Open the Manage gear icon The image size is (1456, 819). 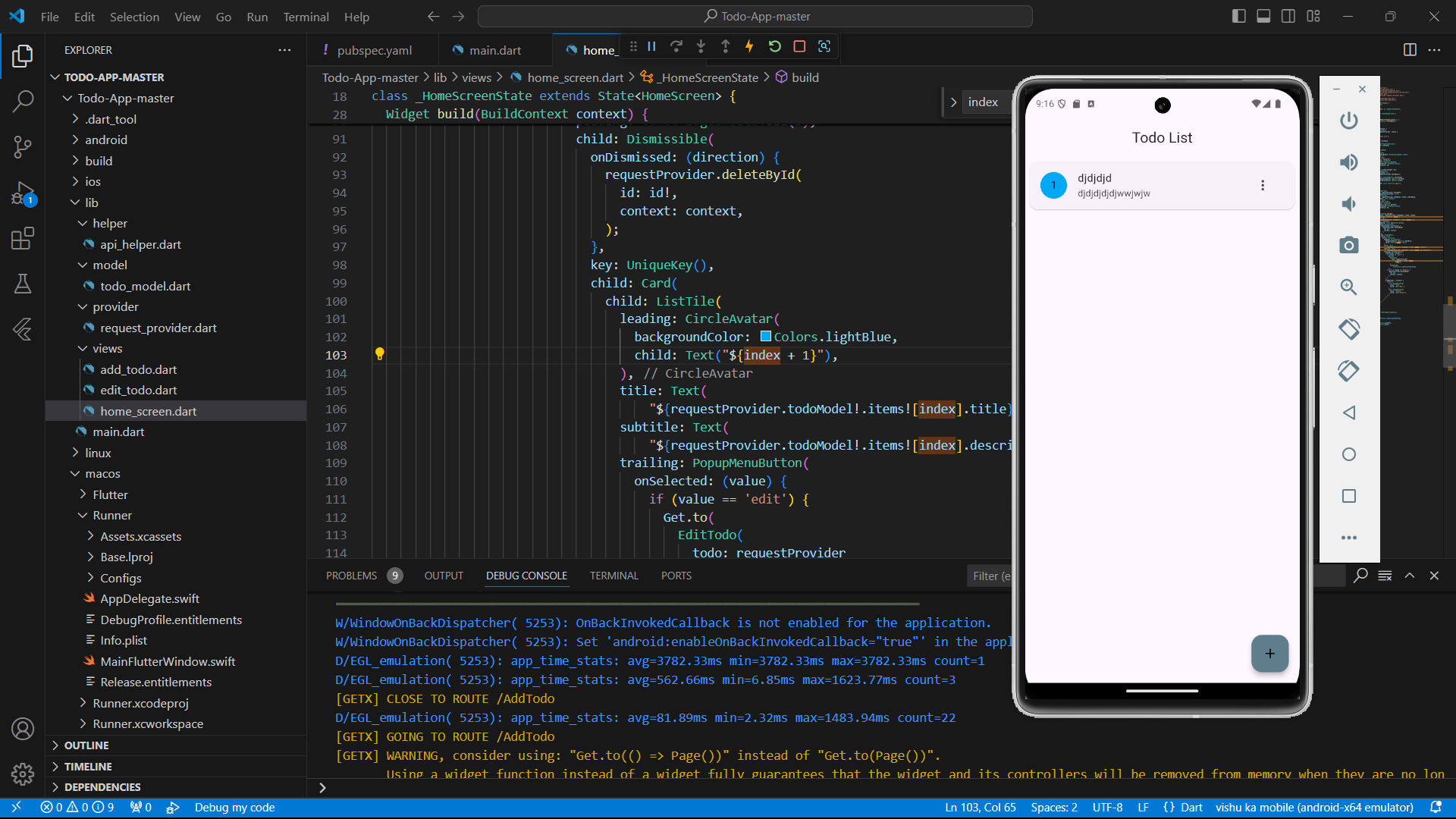pyautogui.click(x=23, y=773)
